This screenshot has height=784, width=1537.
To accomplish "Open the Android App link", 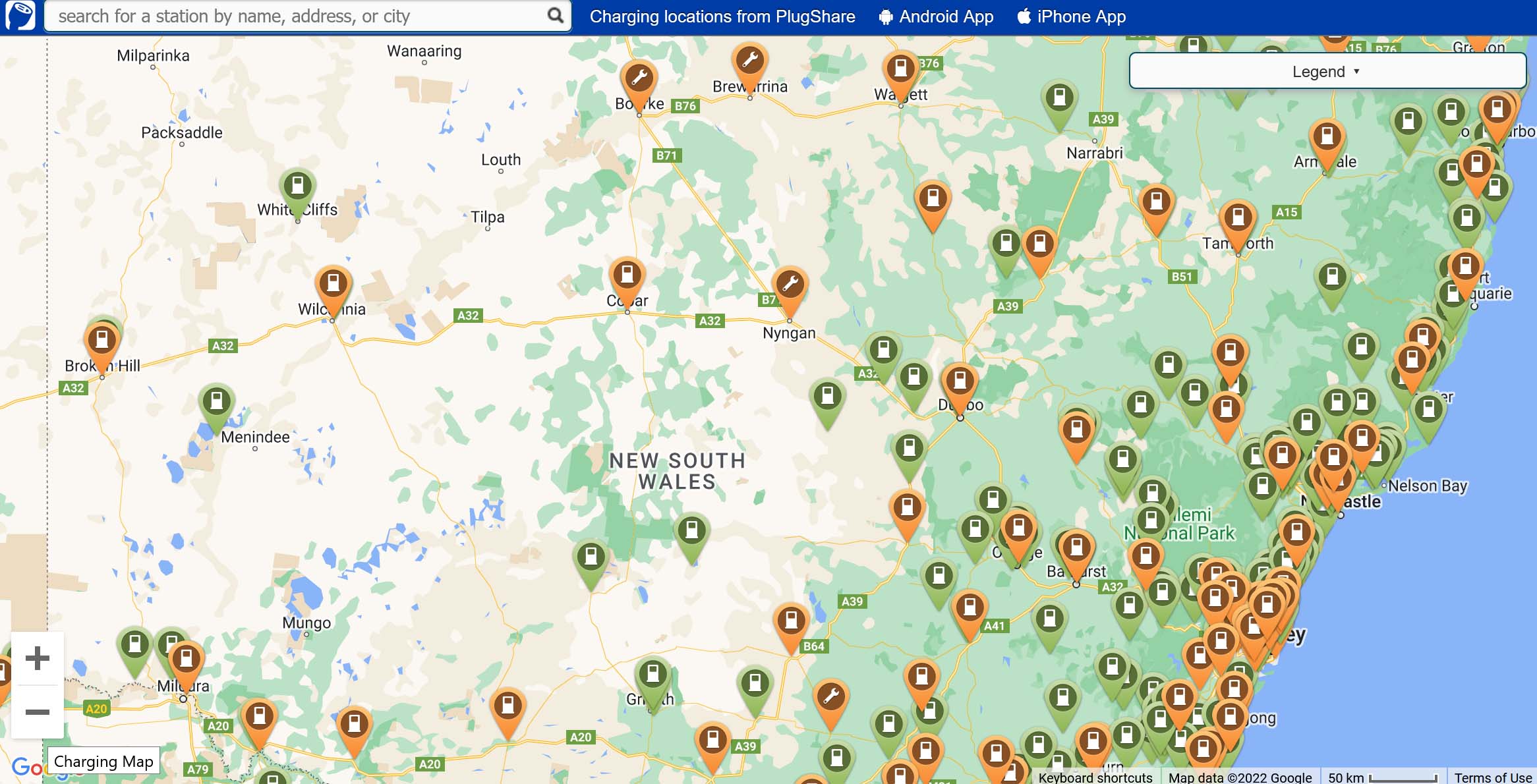I will (936, 16).
